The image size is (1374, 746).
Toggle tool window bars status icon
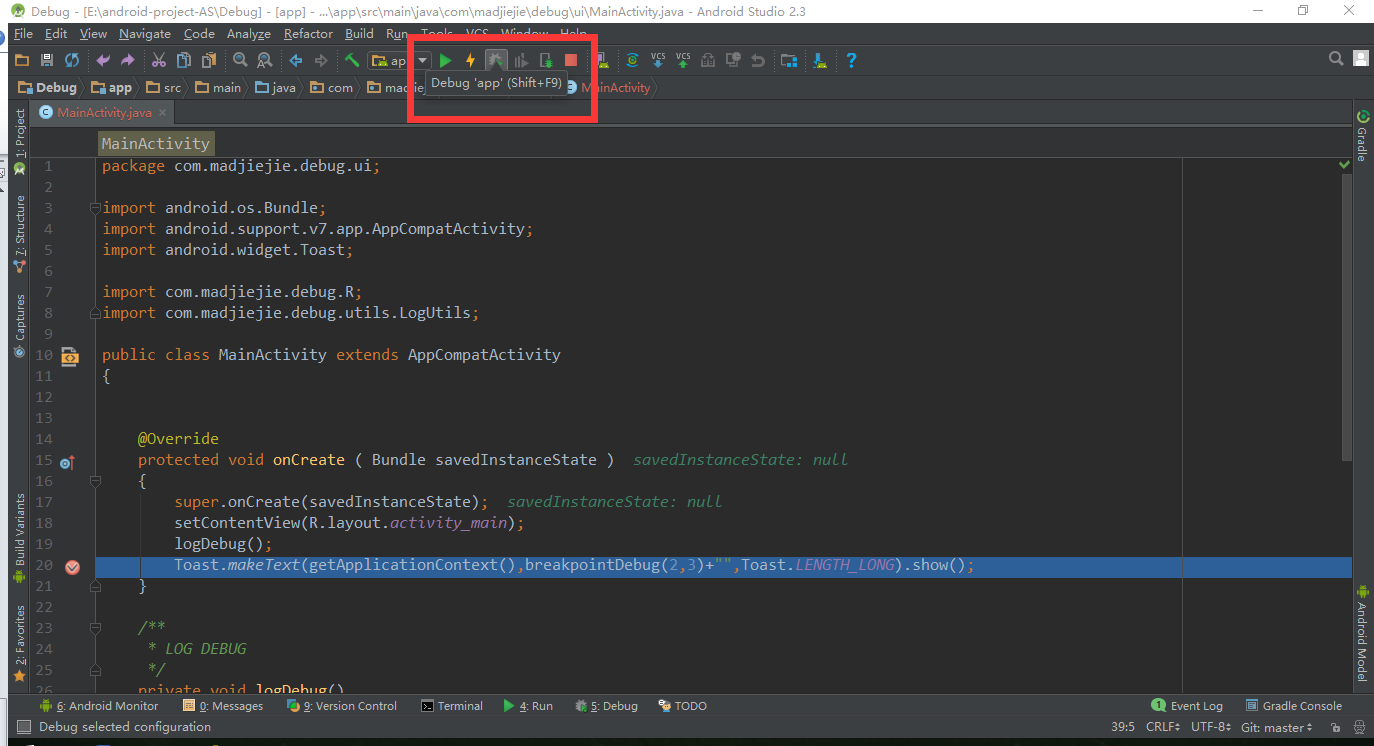click(24, 727)
